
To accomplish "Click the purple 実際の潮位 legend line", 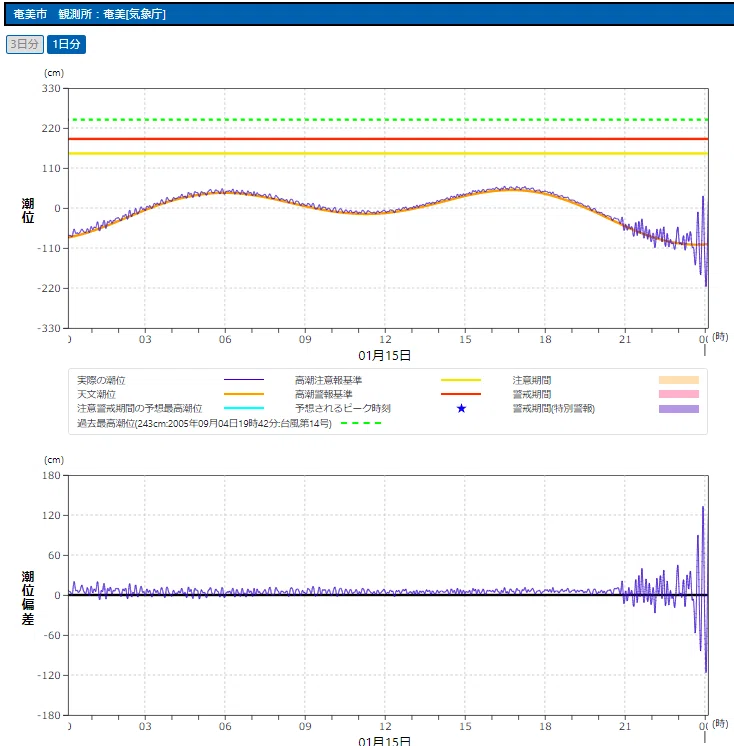I will 244,380.
